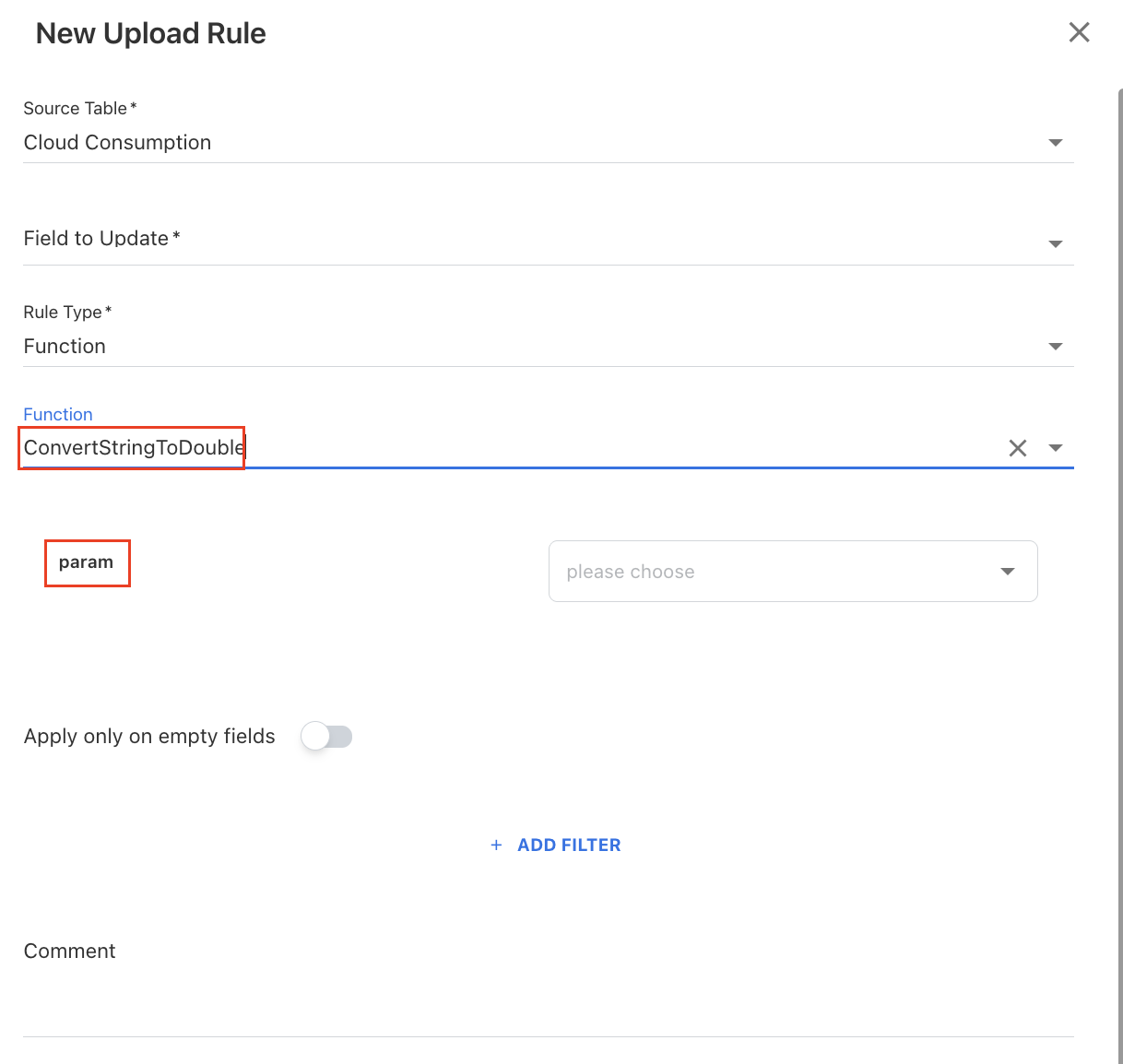Screen dimensions: 1123x1064
Task: Click the arrow in the param dropdown
Action: point(1008,572)
